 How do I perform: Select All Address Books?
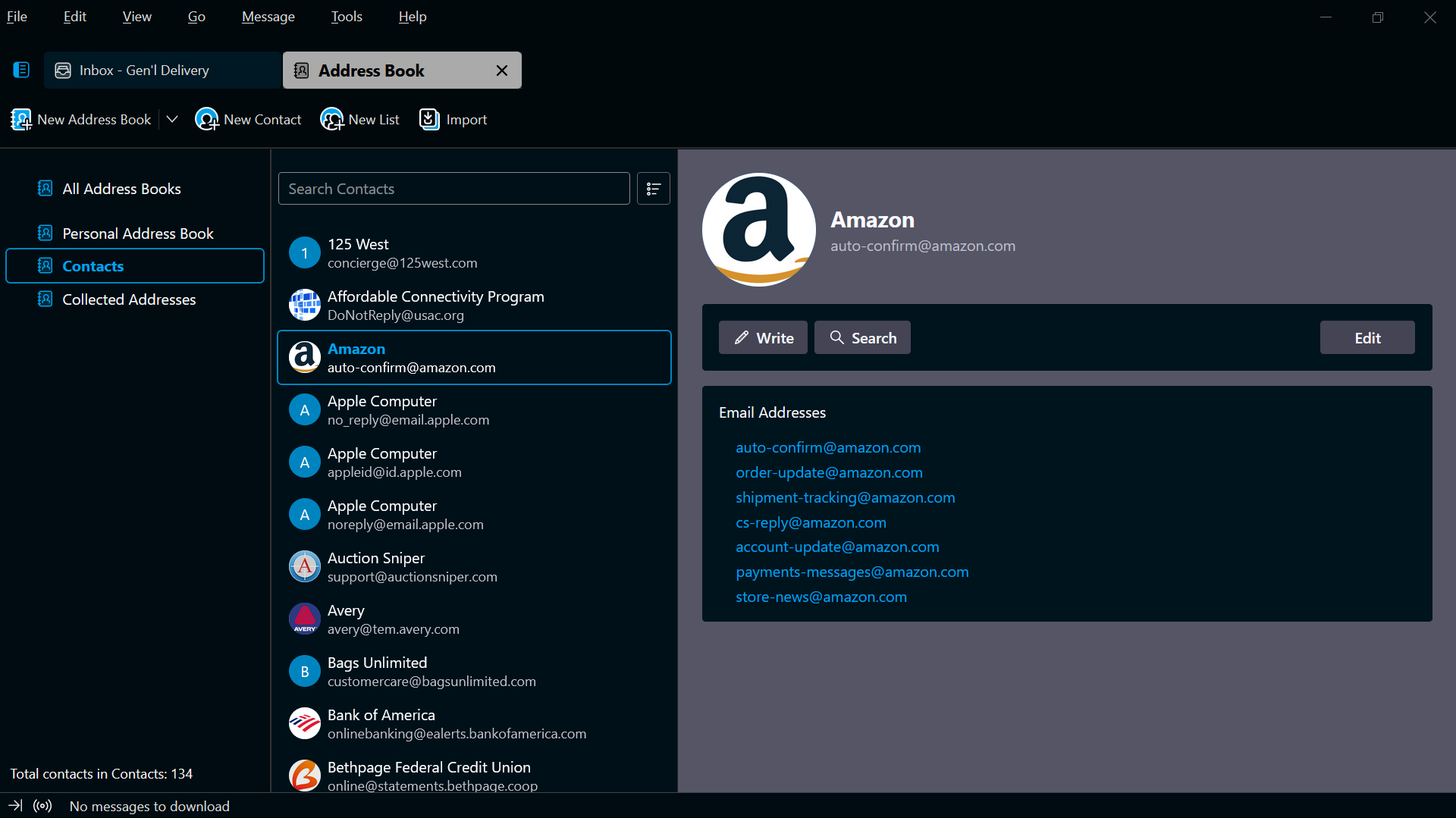tap(121, 189)
